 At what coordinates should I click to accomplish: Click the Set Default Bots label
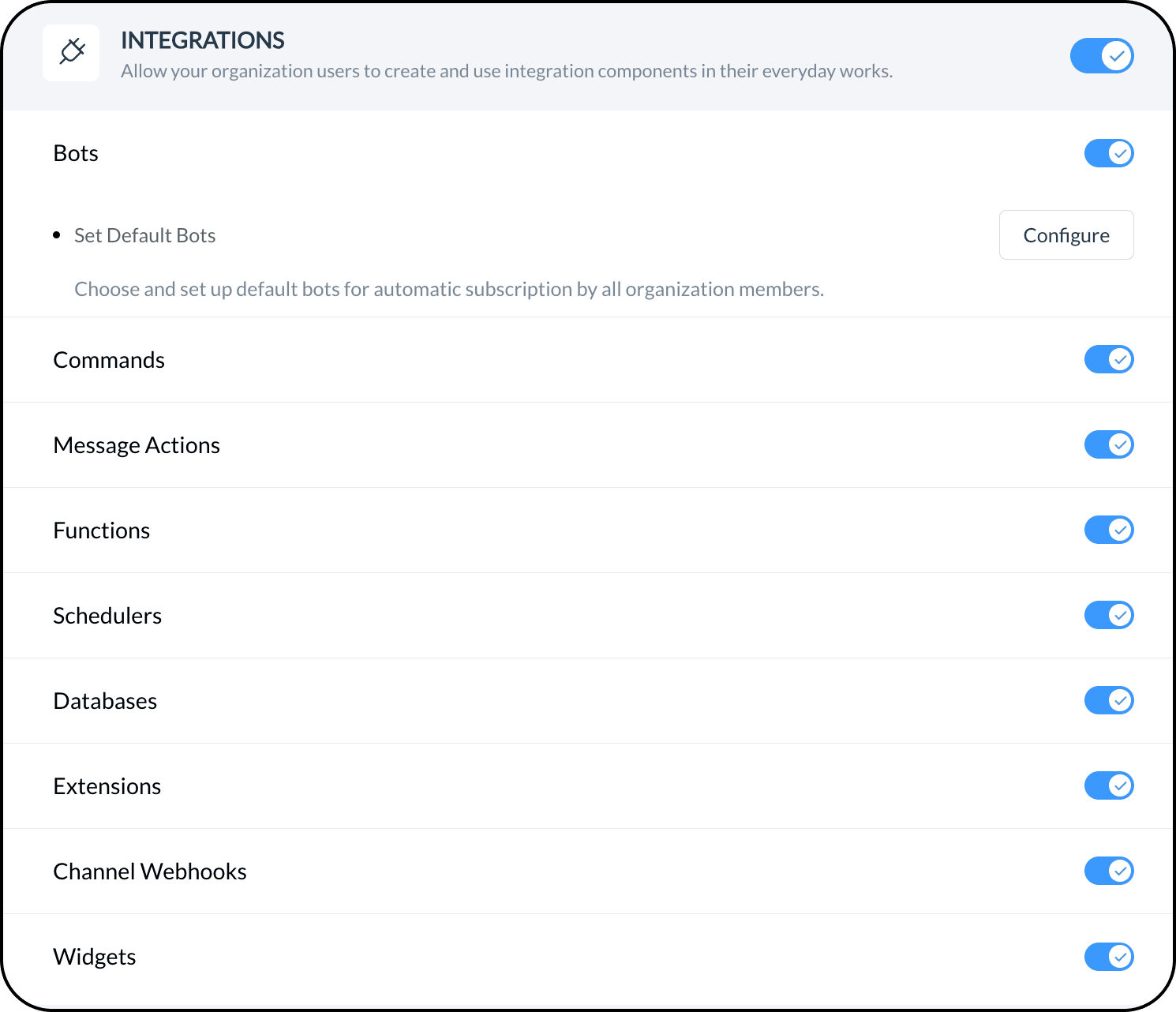[x=144, y=236]
